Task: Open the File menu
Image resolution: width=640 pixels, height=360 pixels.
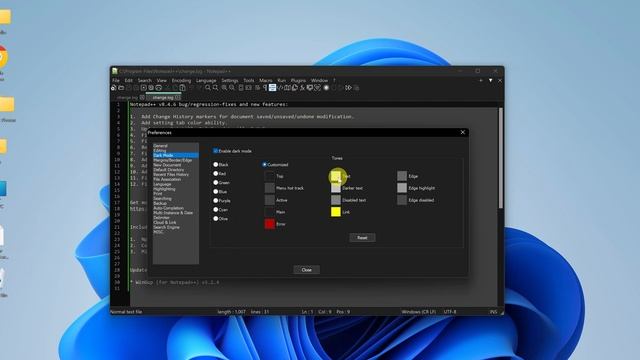Action: (x=116, y=80)
